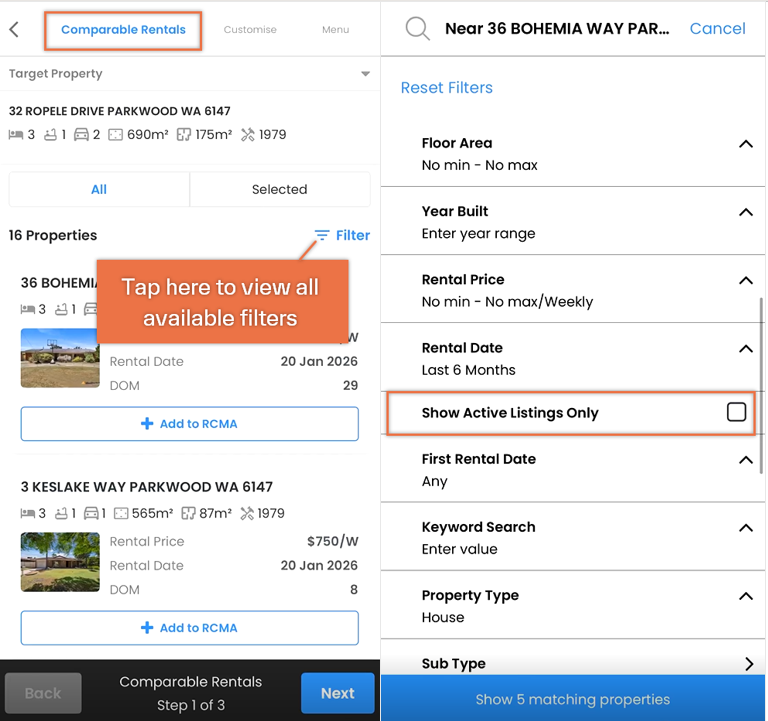Click the bedroom icon for 32 Ropele Drive
This screenshot has width=768, height=721.
[16, 134]
